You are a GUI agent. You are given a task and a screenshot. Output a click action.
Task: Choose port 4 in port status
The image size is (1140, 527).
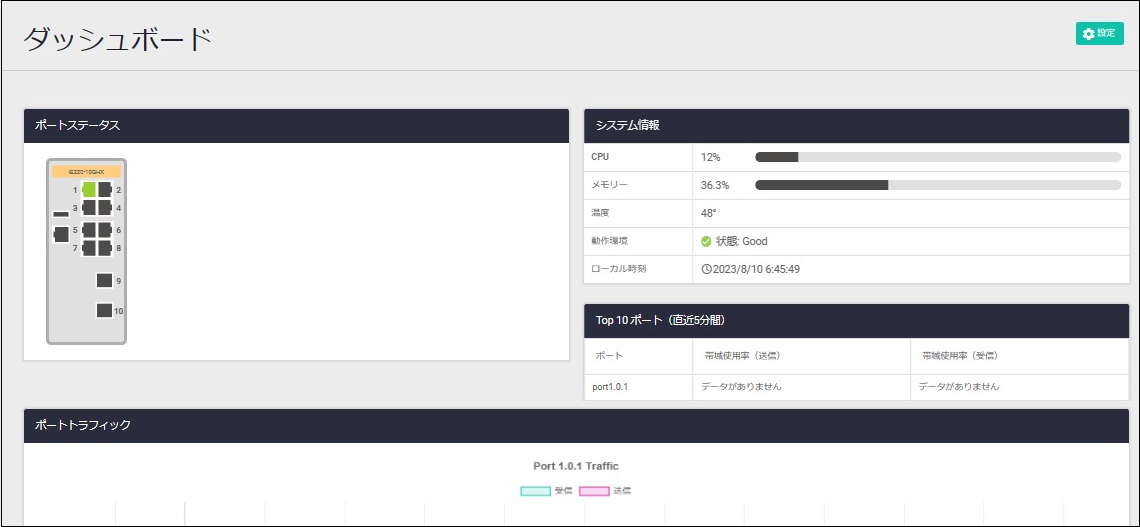pyautogui.click(x=104, y=207)
